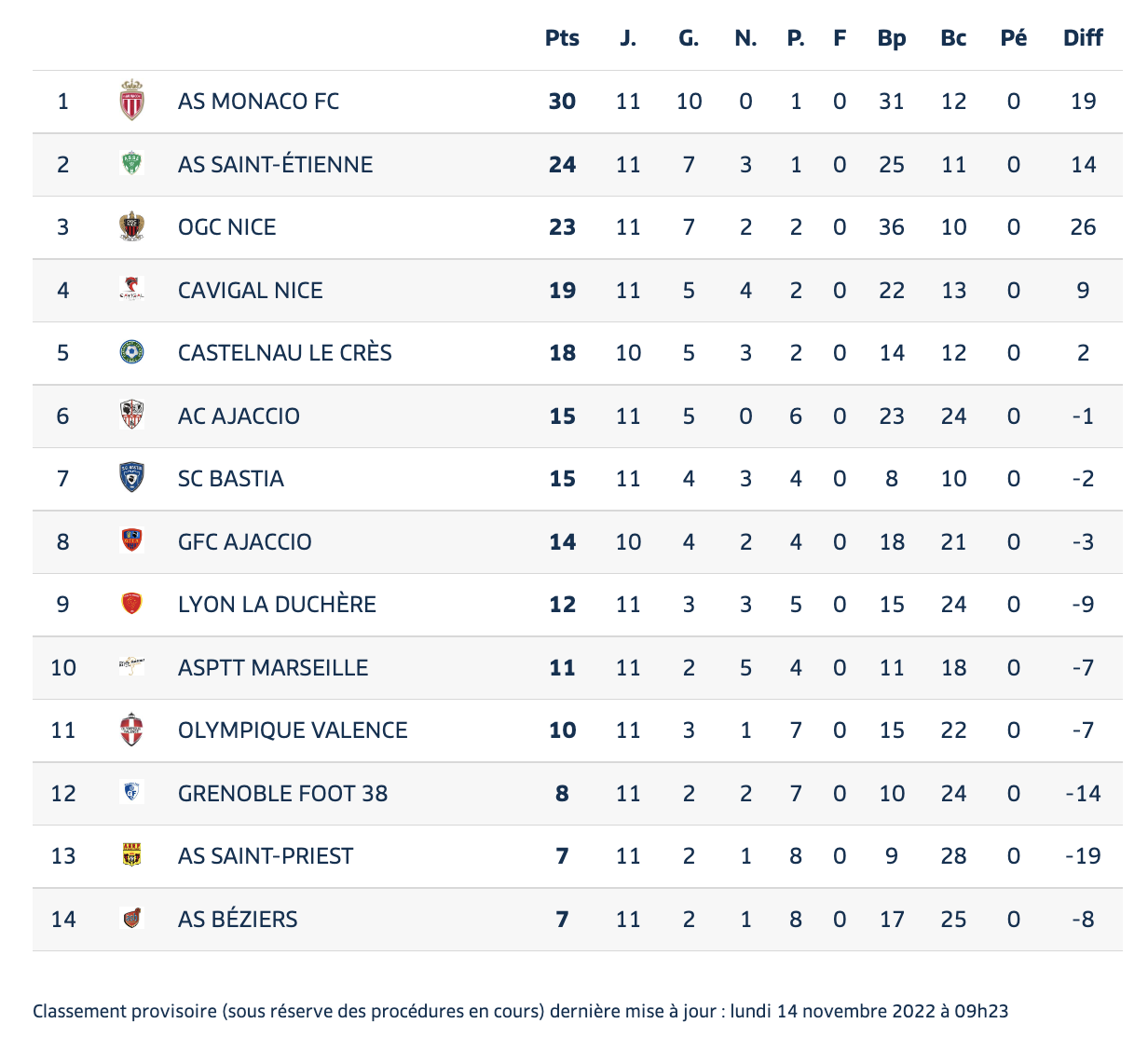
Task: Click the Diff column header
Action: point(1083,38)
